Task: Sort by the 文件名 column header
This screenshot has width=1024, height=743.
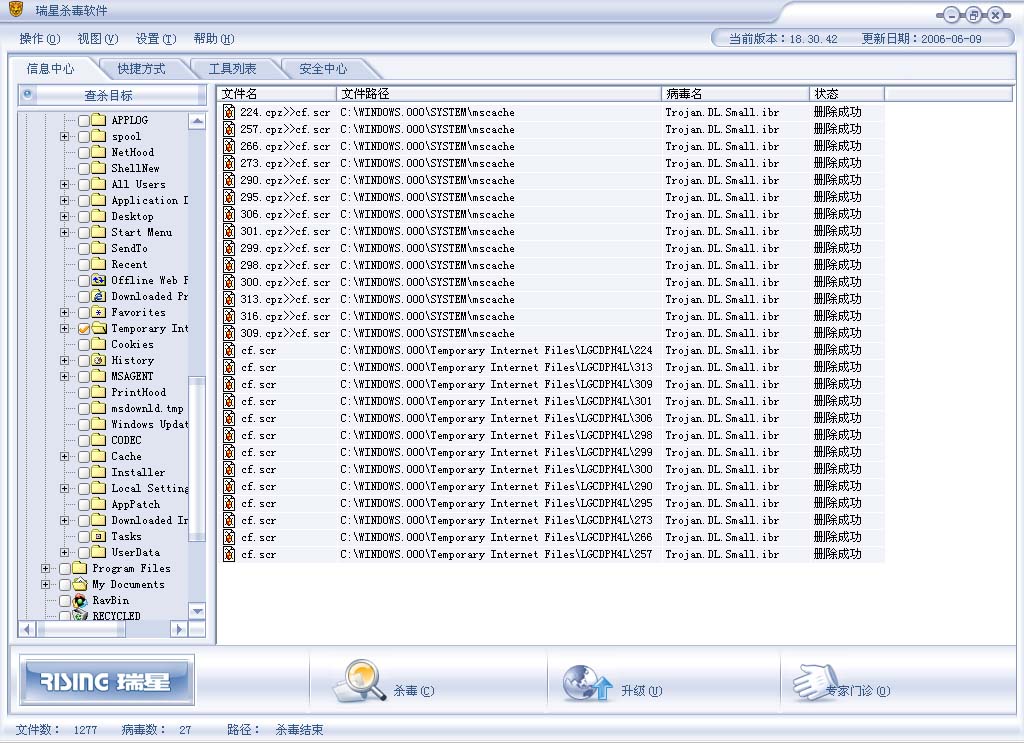Action: tap(277, 93)
